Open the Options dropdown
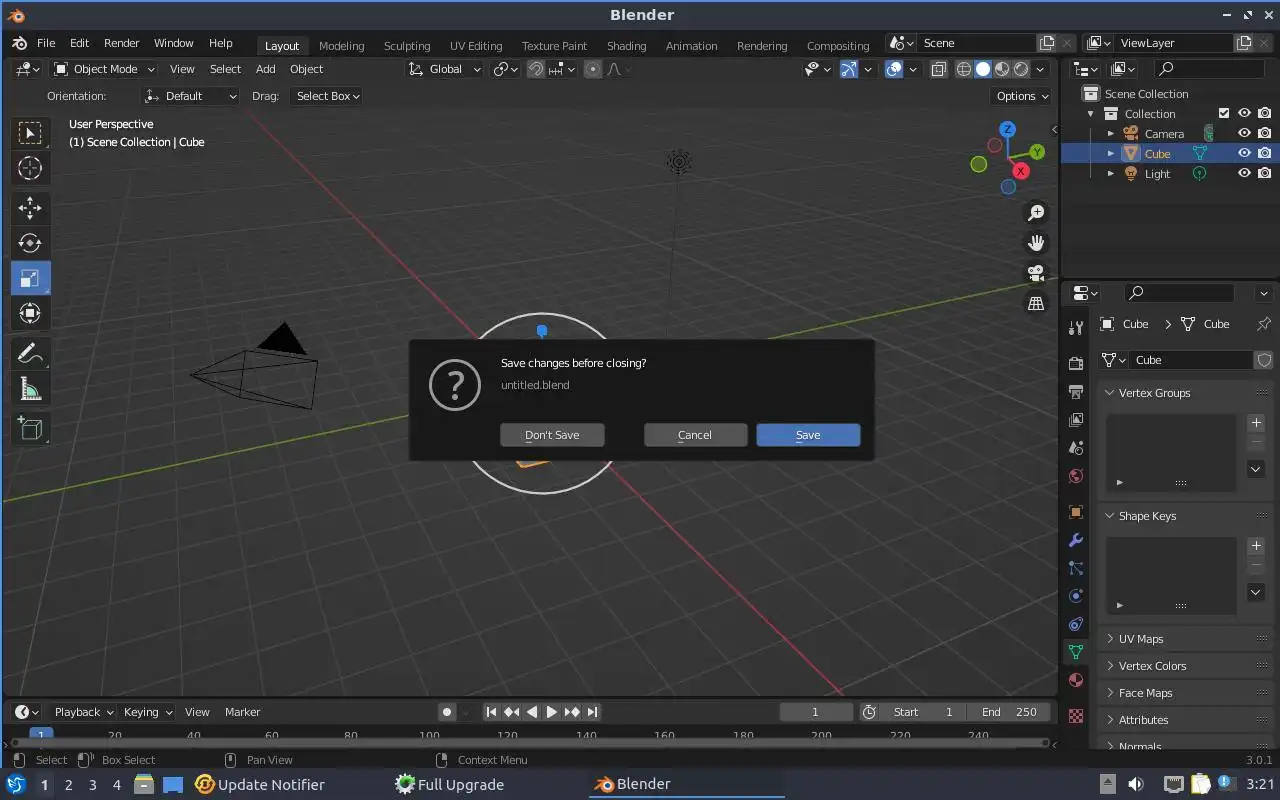 pyautogui.click(x=1022, y=96)
